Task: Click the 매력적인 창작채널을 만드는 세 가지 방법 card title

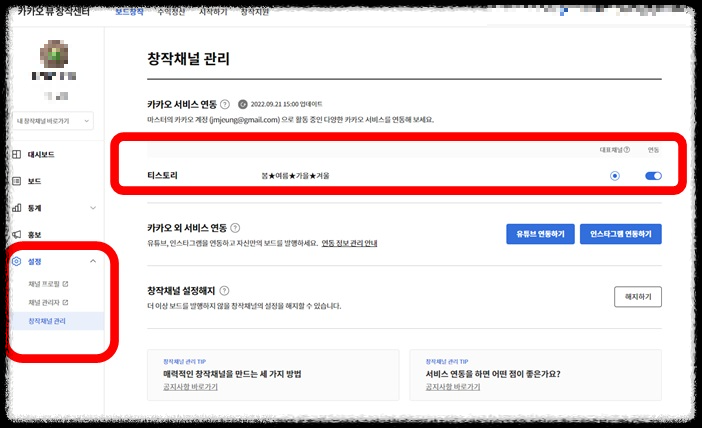Action: tap(232, 374)
